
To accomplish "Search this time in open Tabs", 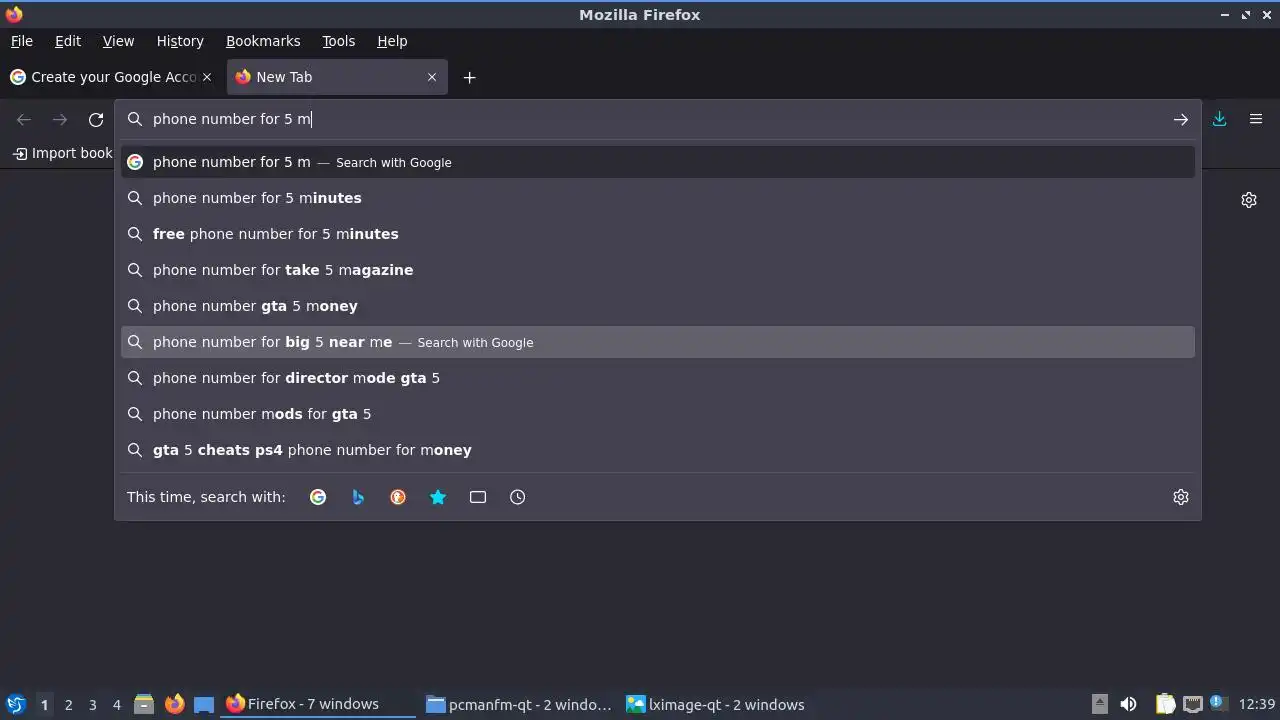I will click(478, 497).
